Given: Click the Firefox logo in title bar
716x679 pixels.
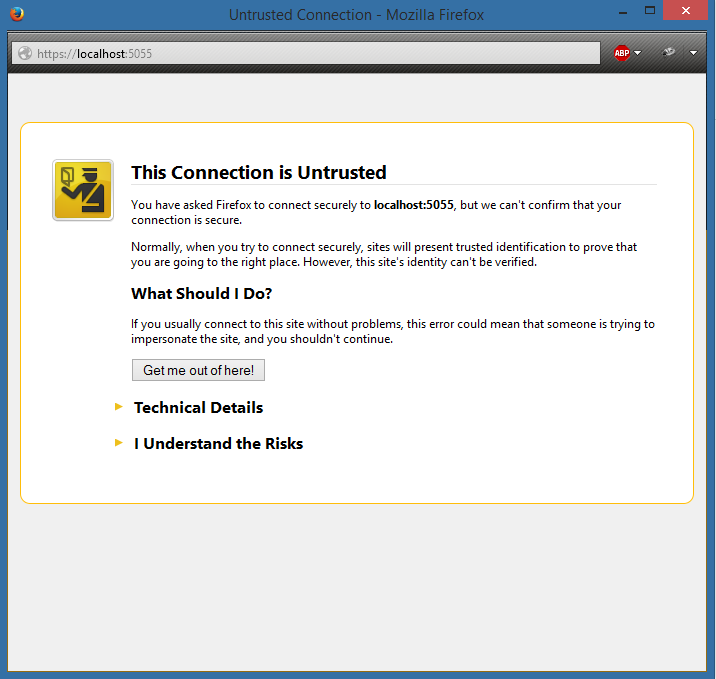Looking at the screenshot, I should 17,14.
